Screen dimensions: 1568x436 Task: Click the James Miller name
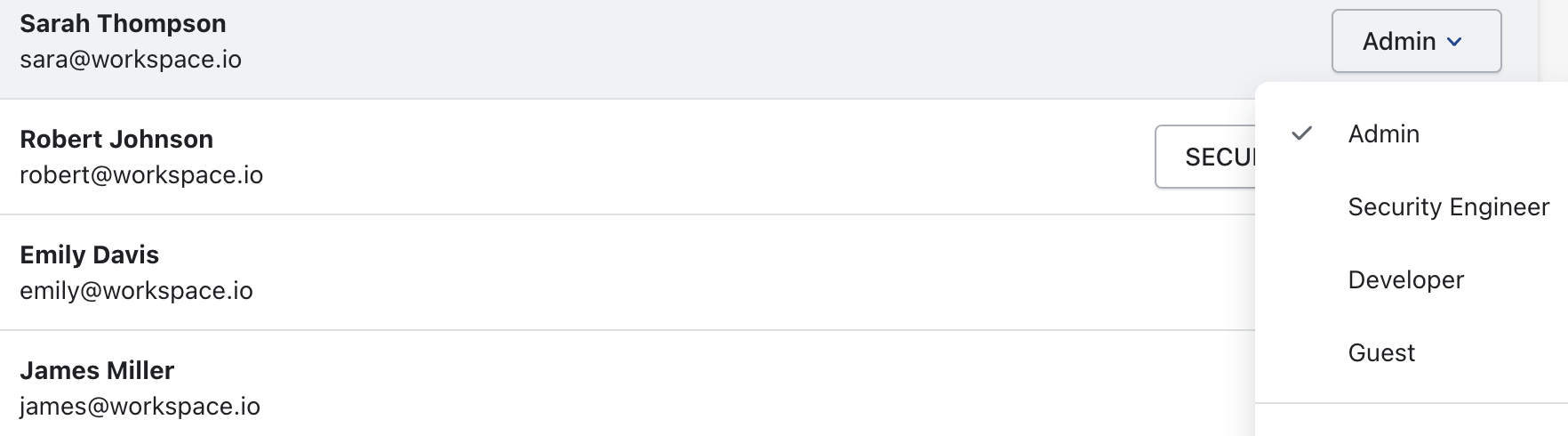pyautogui.click(x=97, y=370)
